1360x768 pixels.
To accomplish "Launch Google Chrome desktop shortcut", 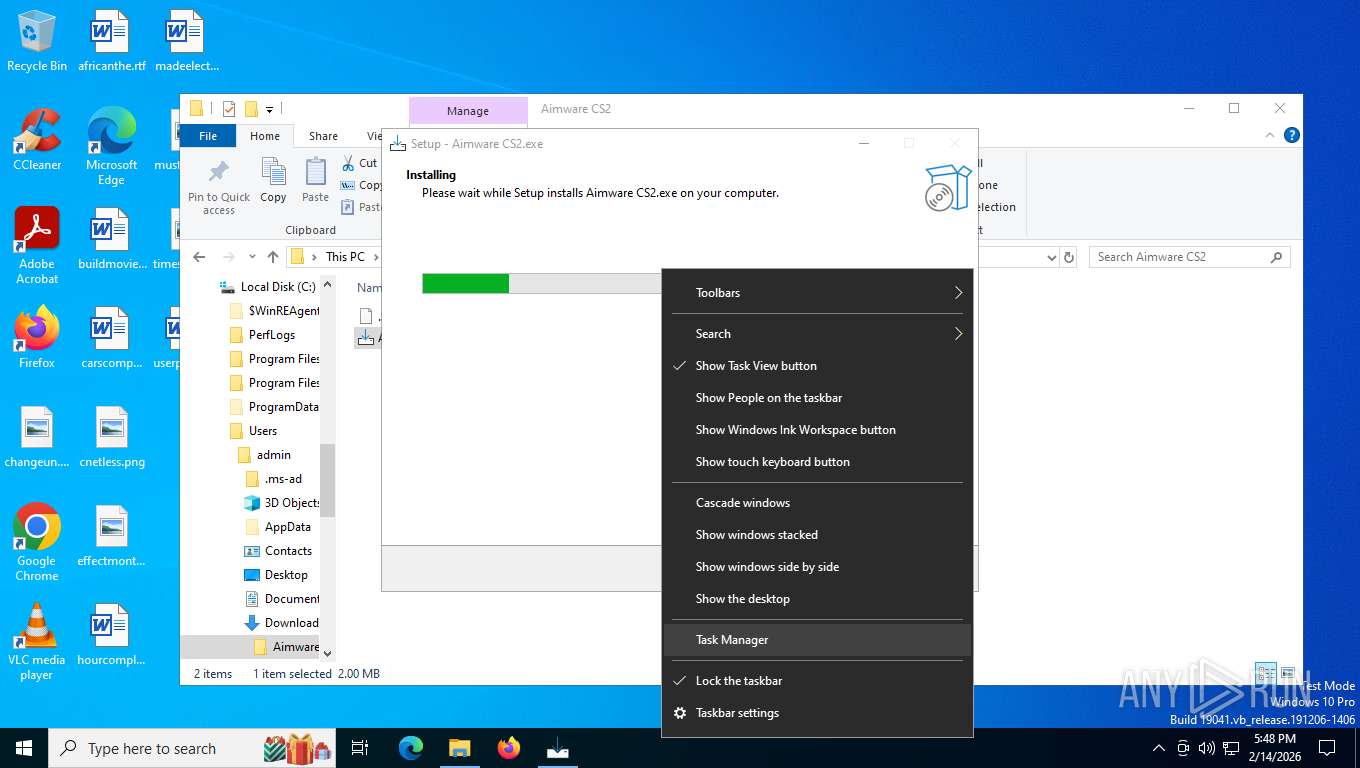I will [37, 543].
